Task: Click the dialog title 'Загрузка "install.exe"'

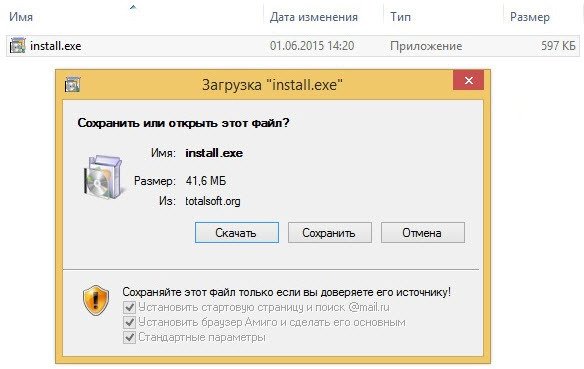Action: coord(272,85)
